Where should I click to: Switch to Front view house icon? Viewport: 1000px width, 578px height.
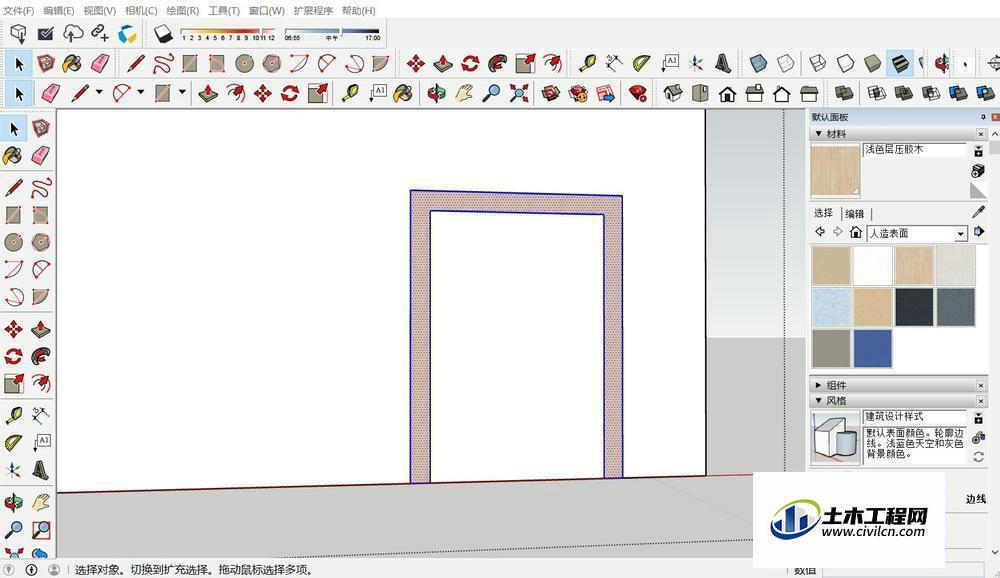coord(727,94)
